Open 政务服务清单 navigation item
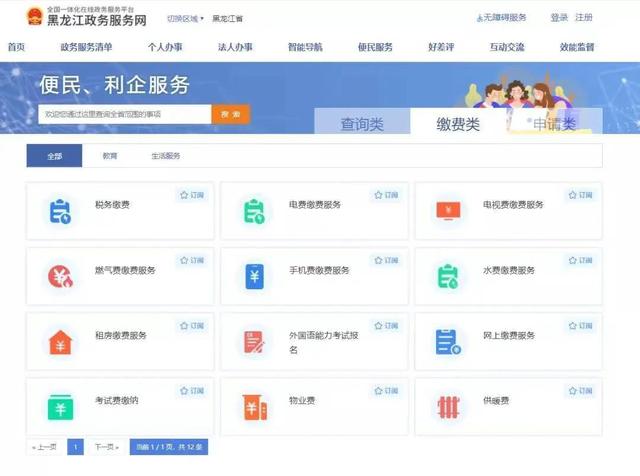 [x=86, y=47]
